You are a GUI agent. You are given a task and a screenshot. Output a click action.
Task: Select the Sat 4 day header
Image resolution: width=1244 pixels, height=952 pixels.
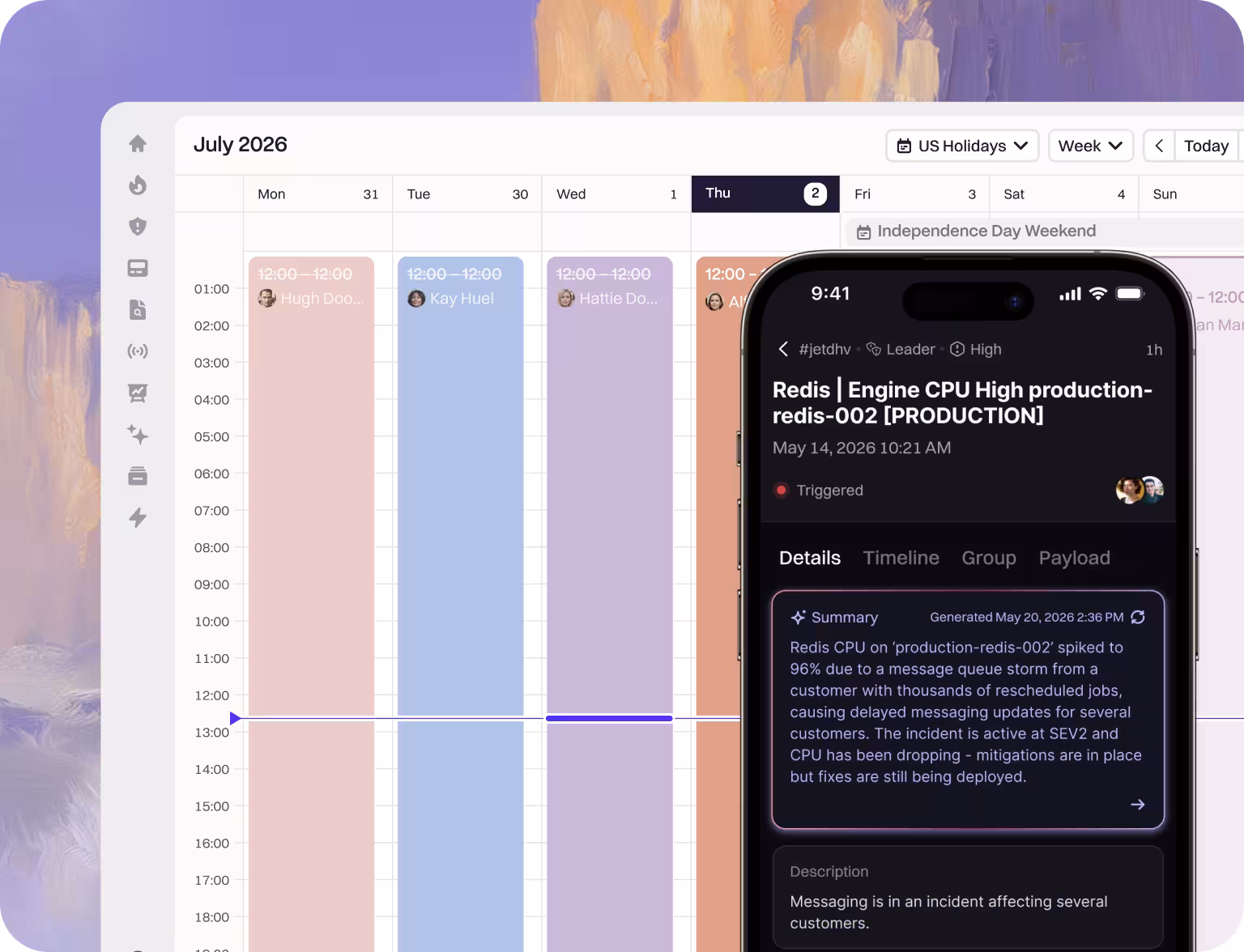point(1064,194)
